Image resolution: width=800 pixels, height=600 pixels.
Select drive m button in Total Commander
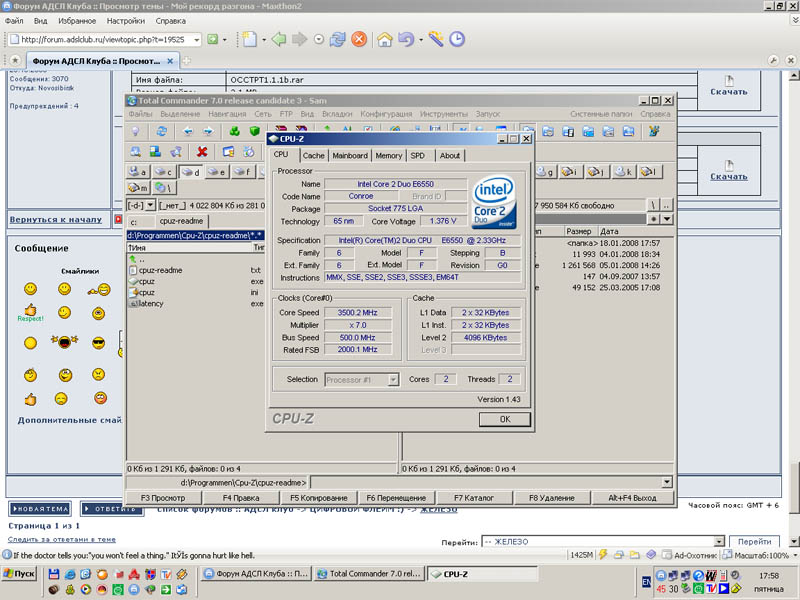(138, 188)
